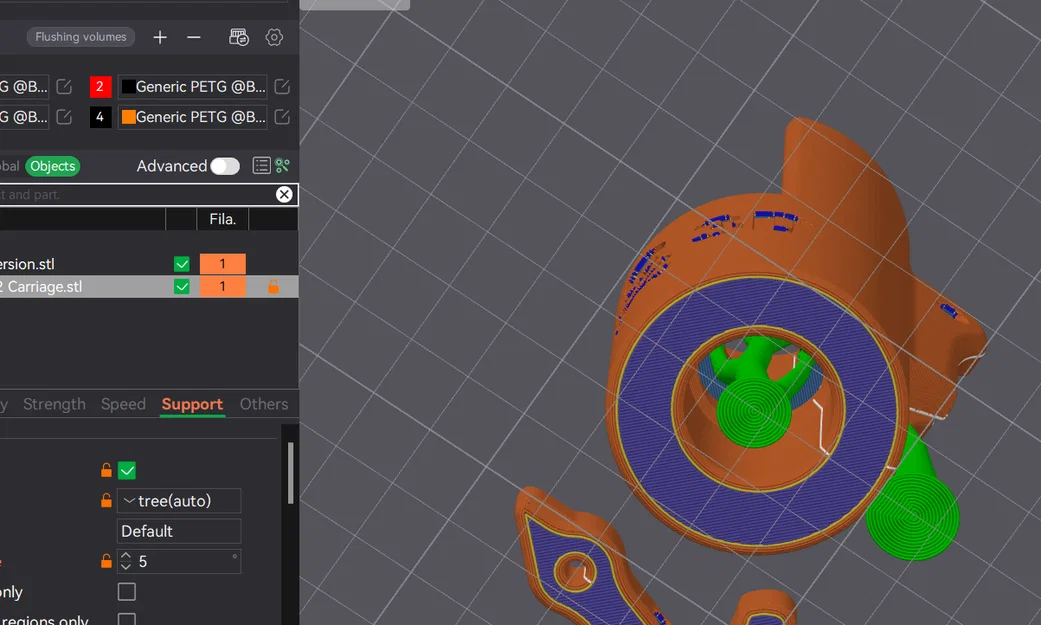The image size is (1041, 625).
Task: Uncheck printable box for ersion.stl
Action: pos(182,264)
